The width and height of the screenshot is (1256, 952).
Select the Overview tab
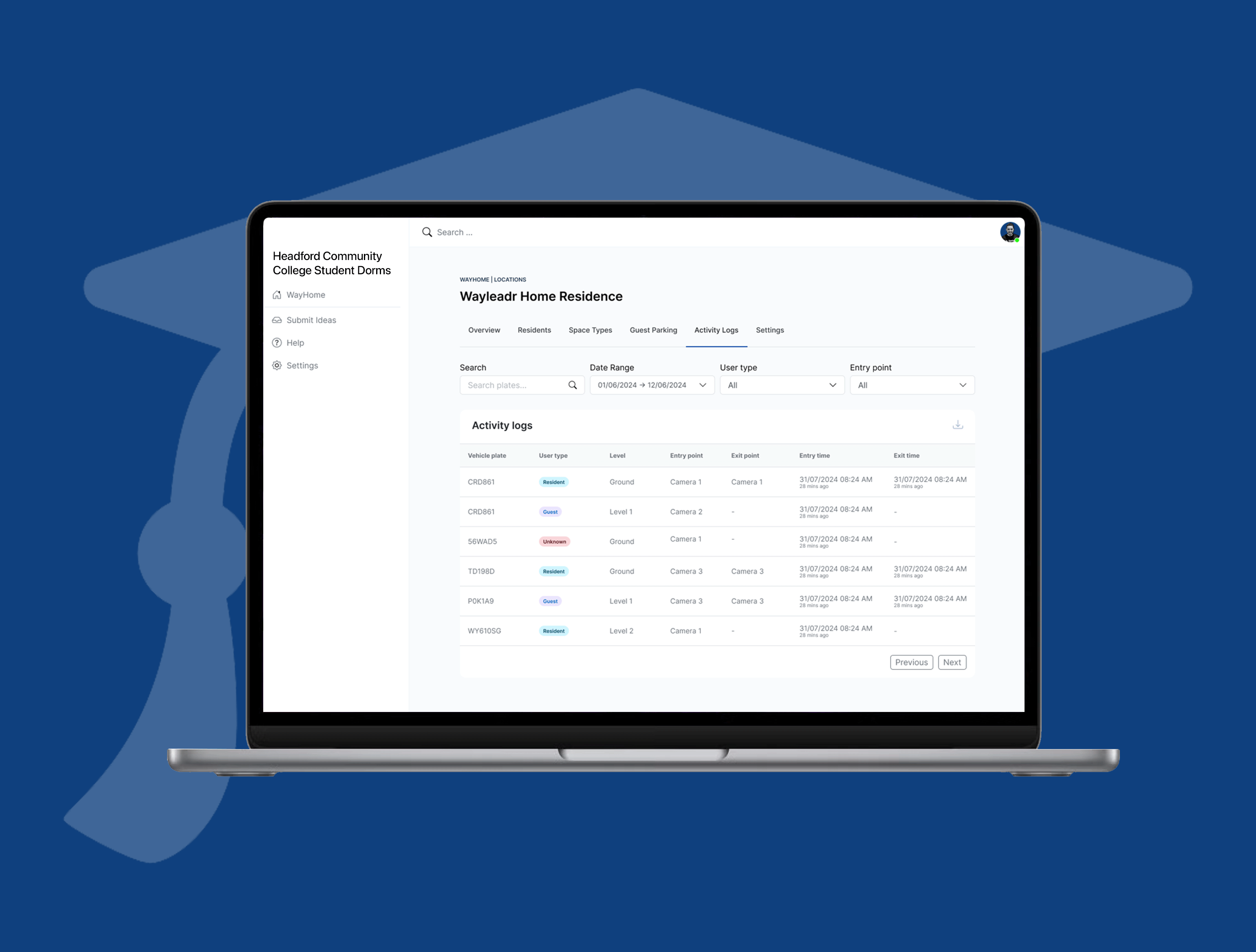[485, 330]
